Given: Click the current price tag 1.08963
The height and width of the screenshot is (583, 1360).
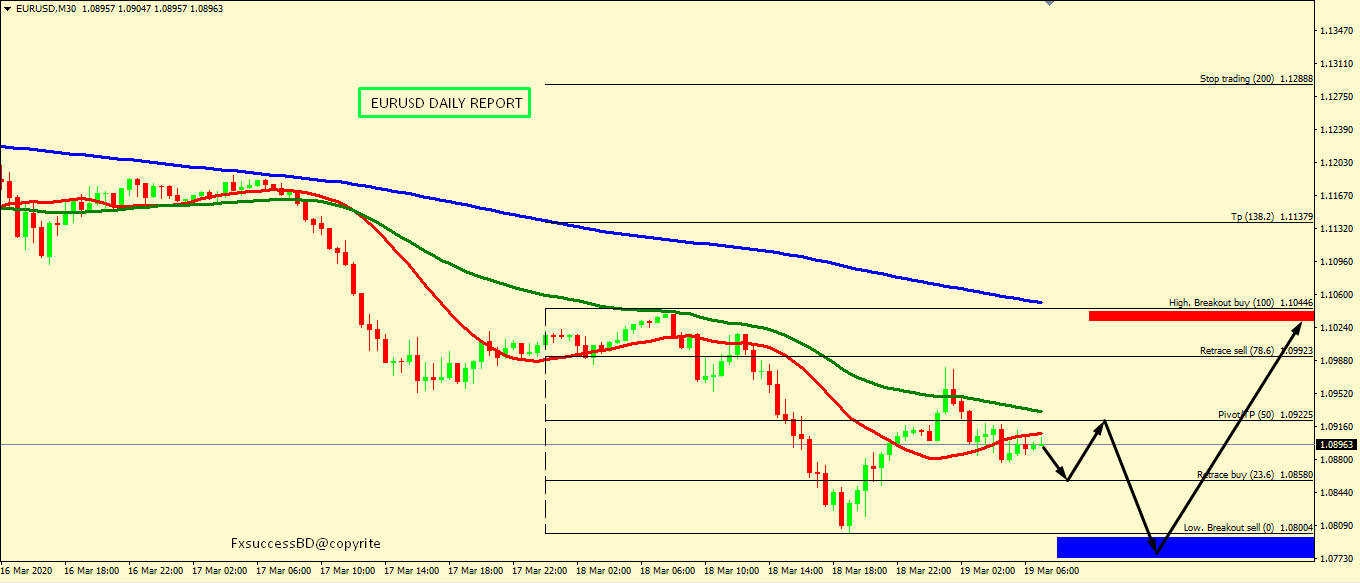Looking at the screenshot, I should coord(1337,444).
